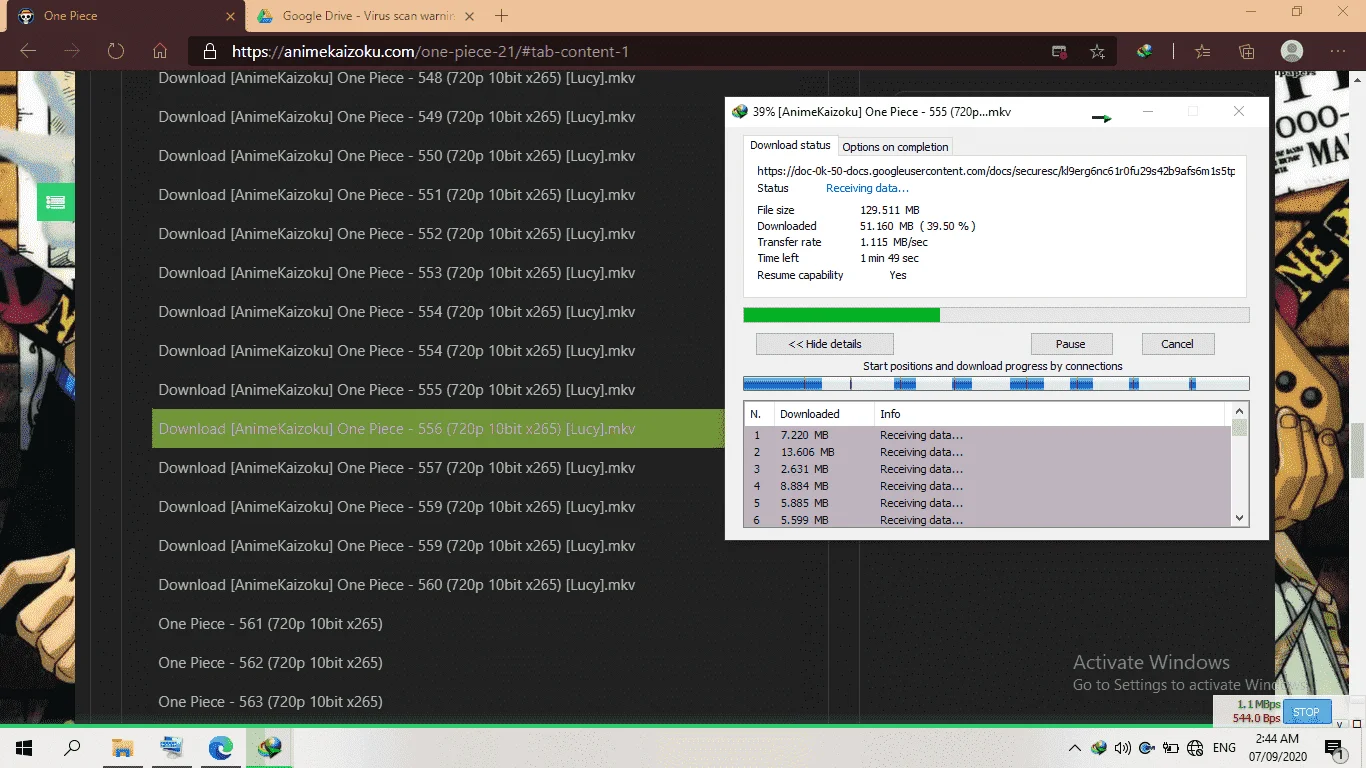Refresh the animekaizoku page

pyautogui.click(x=116, y=51)
